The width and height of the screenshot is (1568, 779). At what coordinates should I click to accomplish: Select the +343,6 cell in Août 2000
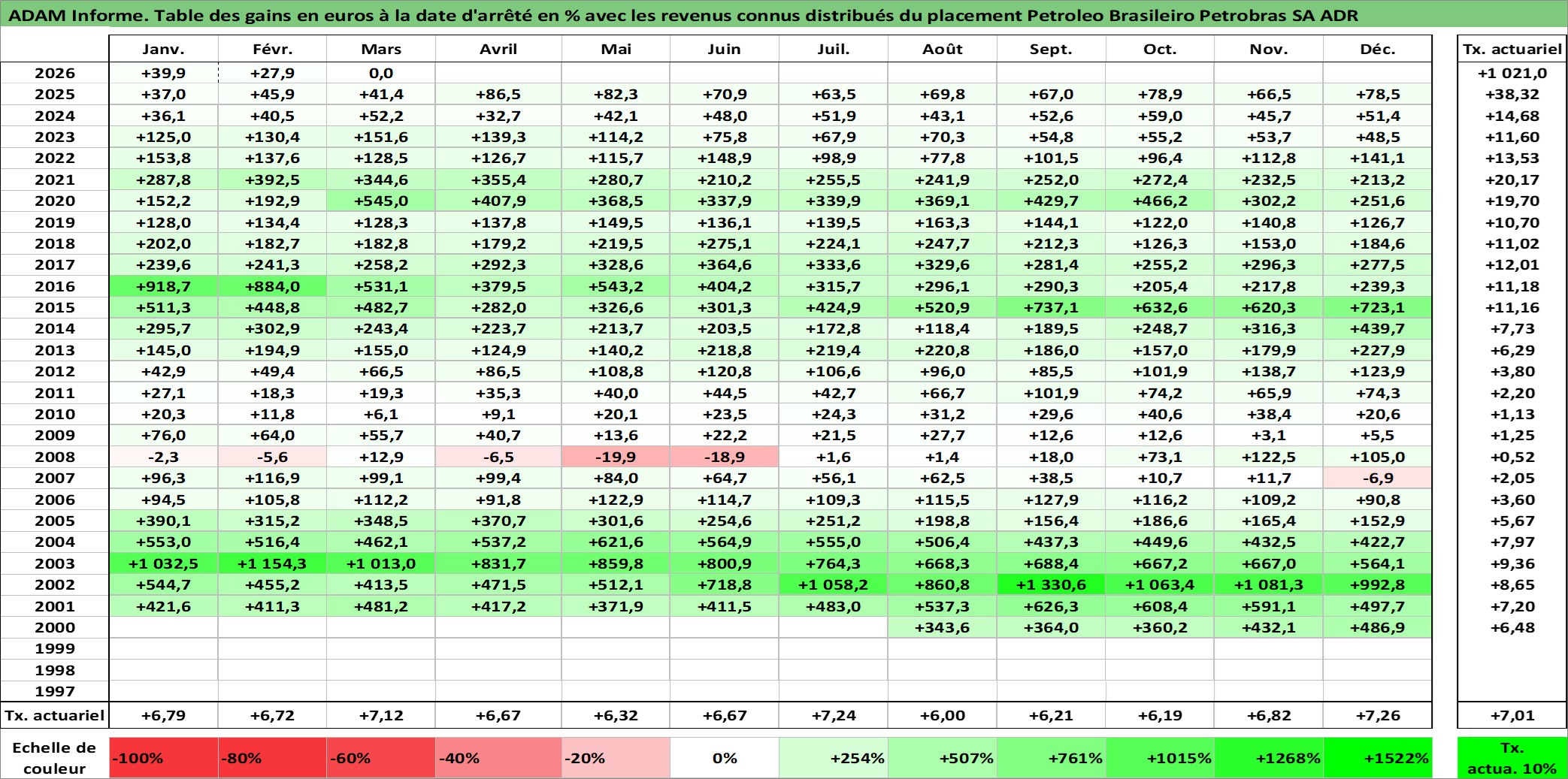[943, 627]
